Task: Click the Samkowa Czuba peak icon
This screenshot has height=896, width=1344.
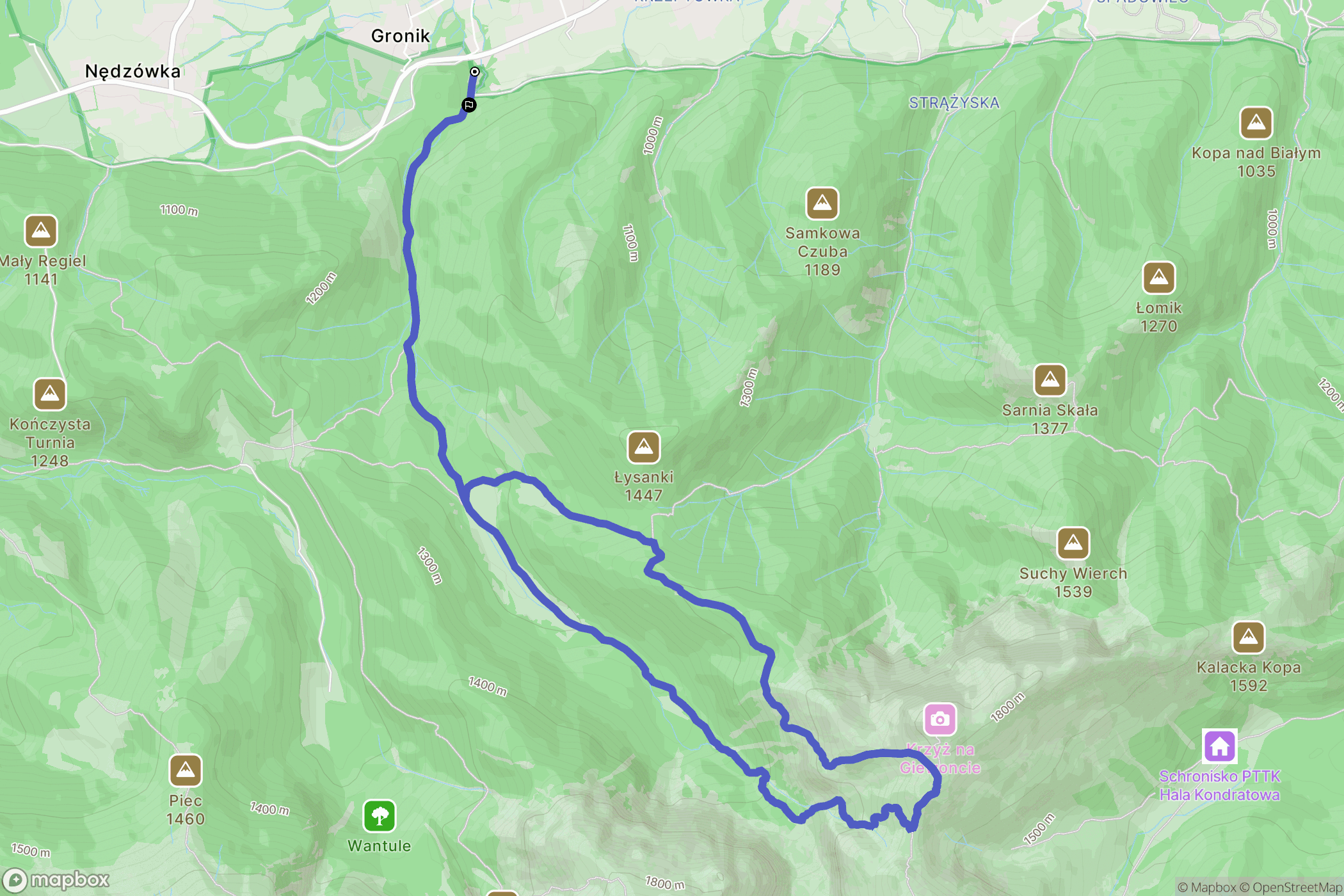Action: [x=822, y=204]
